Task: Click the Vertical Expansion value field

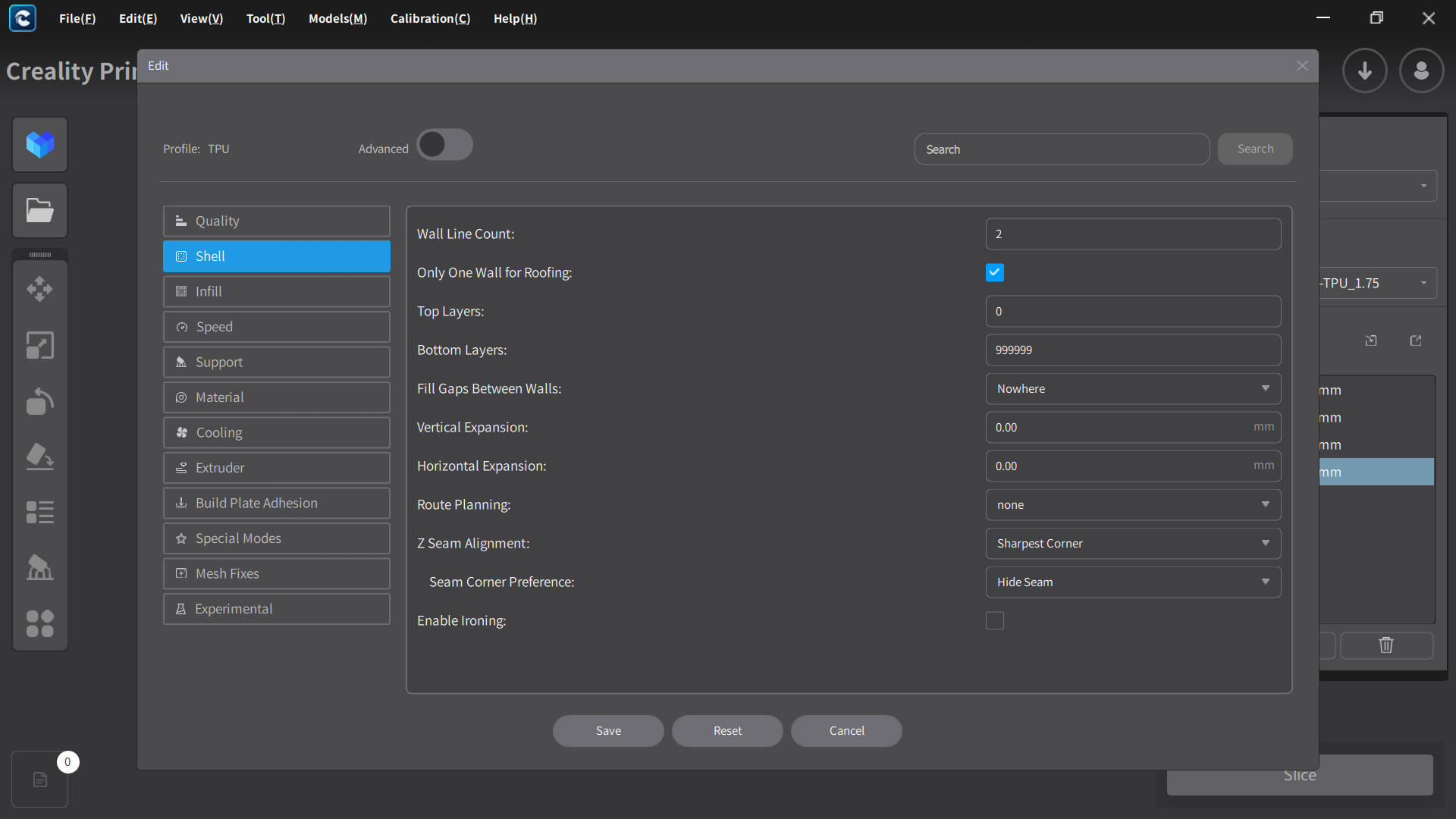Action: [1133, 427]
